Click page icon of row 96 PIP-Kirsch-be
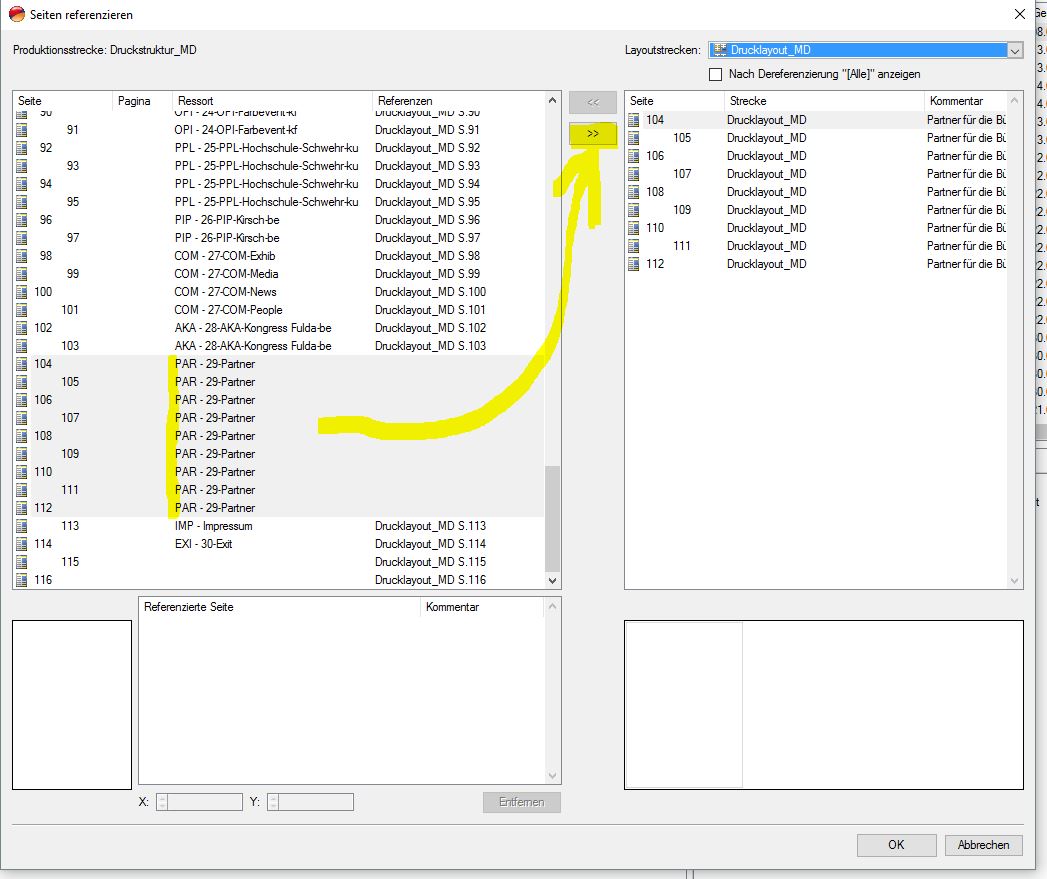Screen dimensions: 1047x879 (22, 220)
